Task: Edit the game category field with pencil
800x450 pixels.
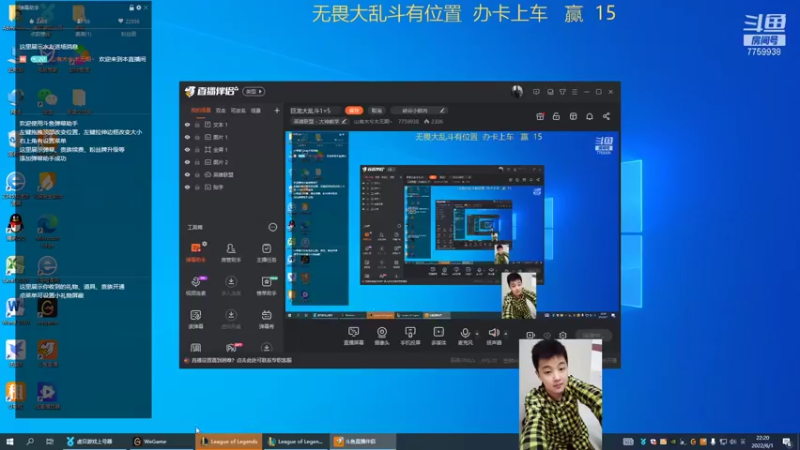Action: 320,121
